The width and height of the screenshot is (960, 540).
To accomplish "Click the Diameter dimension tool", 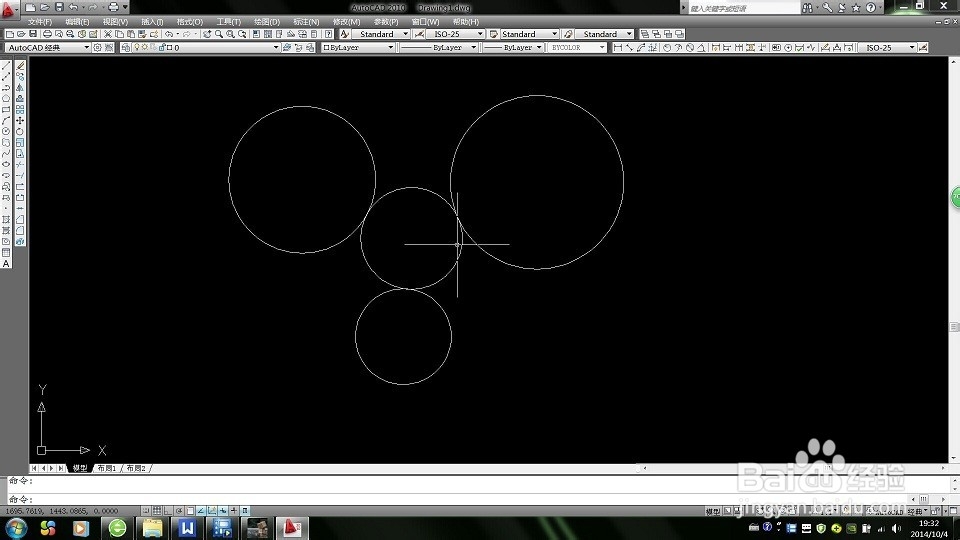I will pos(690,47).
